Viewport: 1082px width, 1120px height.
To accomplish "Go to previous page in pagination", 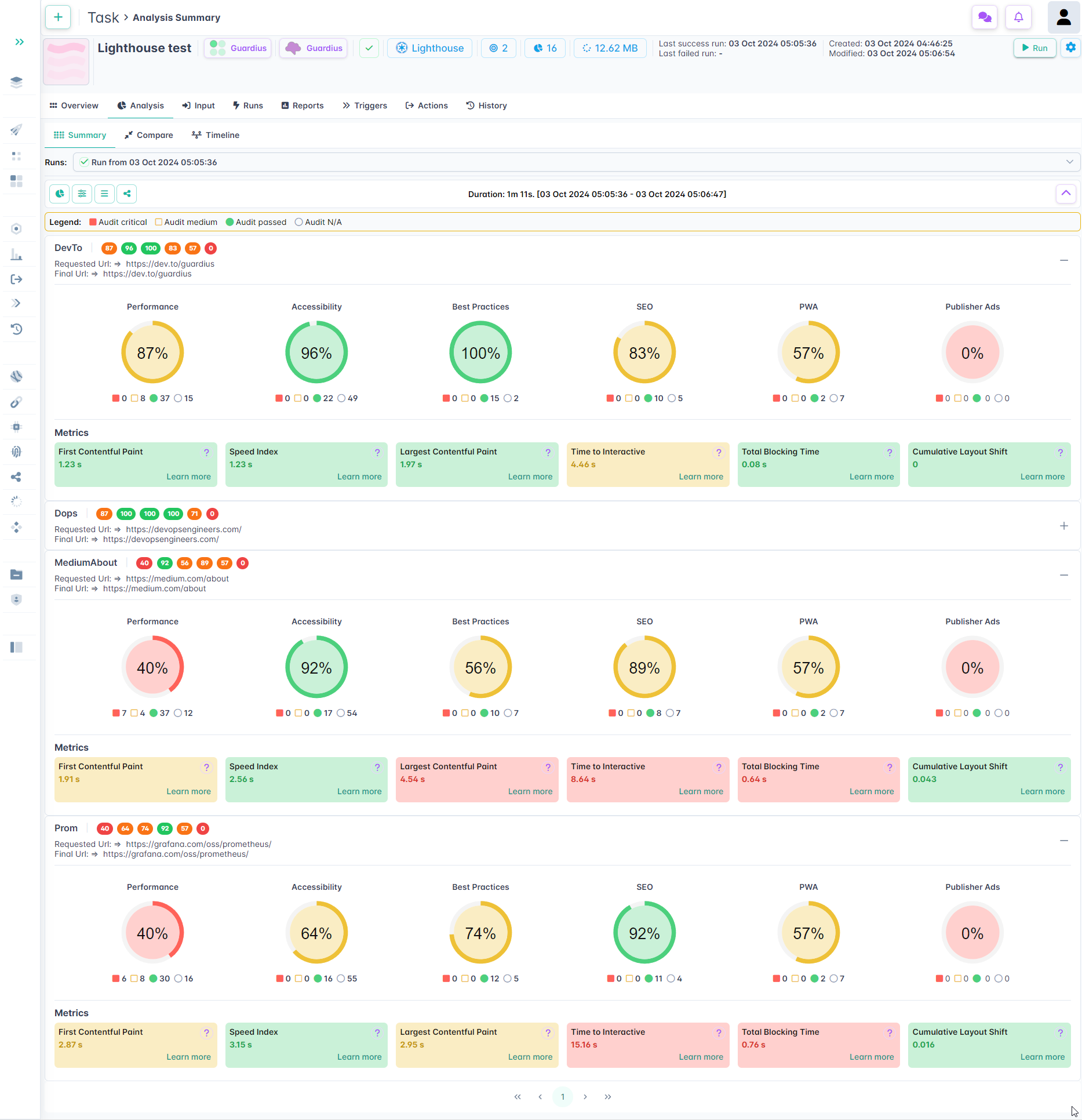I will (x=540, y=1097).
